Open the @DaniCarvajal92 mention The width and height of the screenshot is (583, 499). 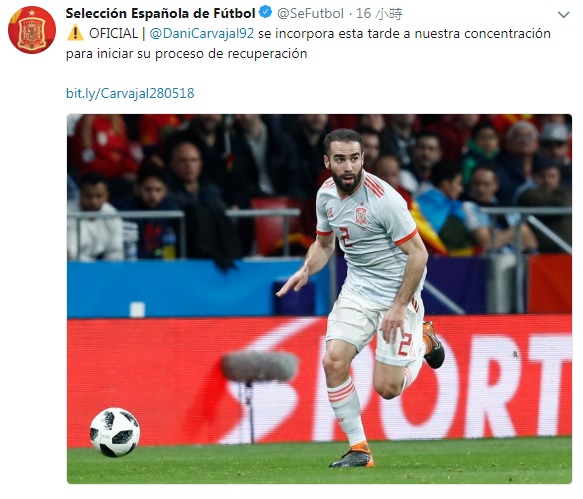[202, 33]
